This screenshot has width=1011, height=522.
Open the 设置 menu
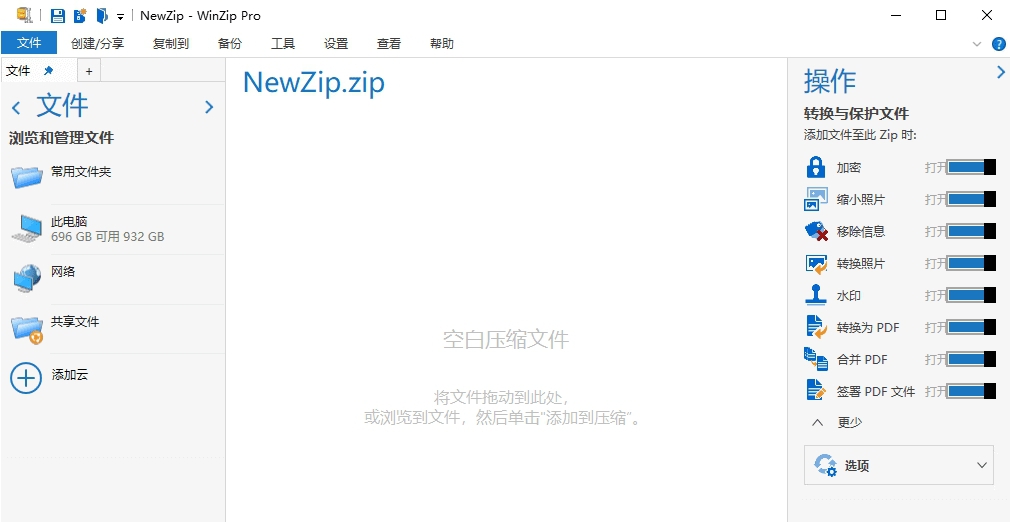pos(336,44)
